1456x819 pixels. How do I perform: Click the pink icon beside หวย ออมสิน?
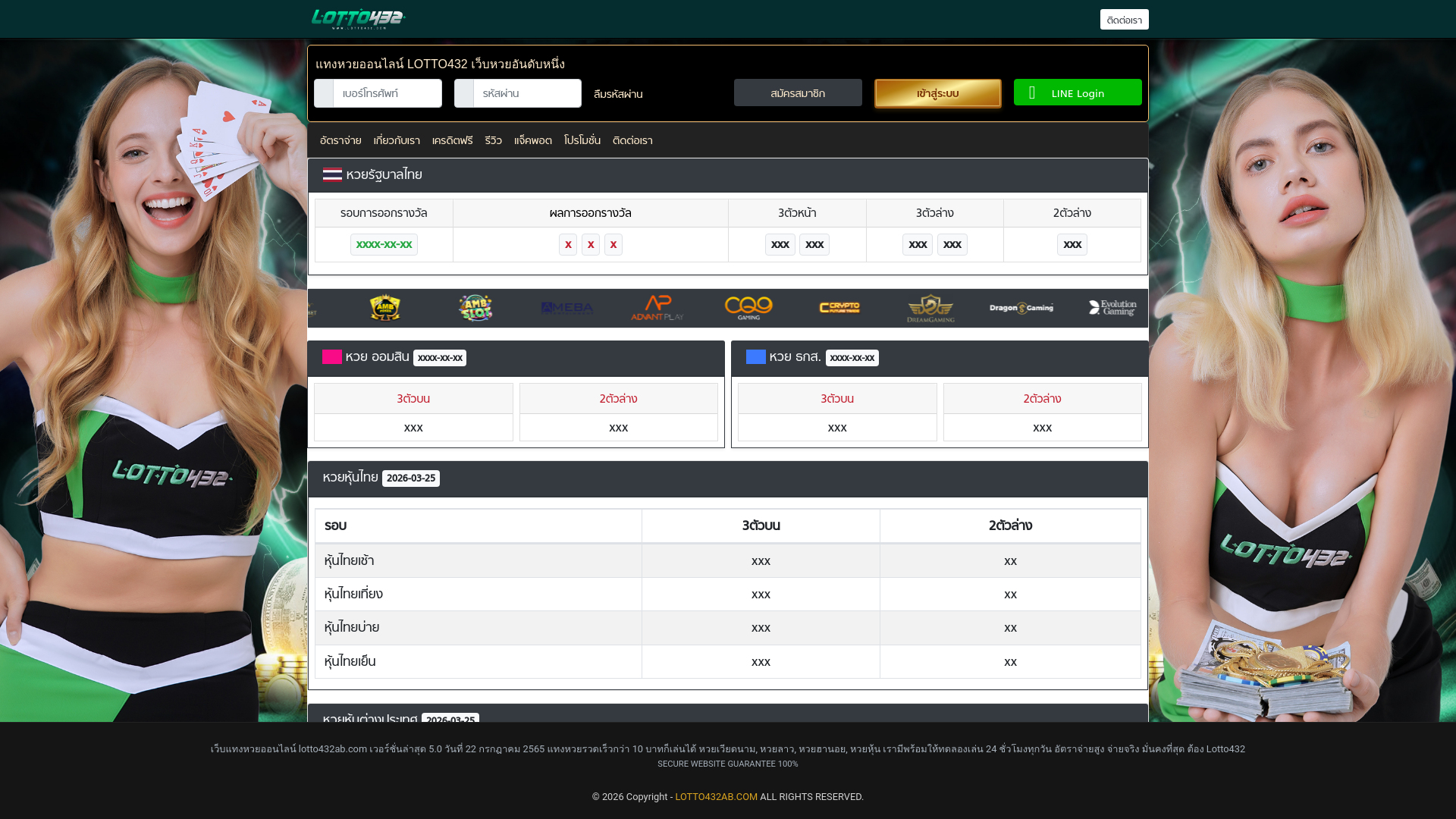click(332, 356)
